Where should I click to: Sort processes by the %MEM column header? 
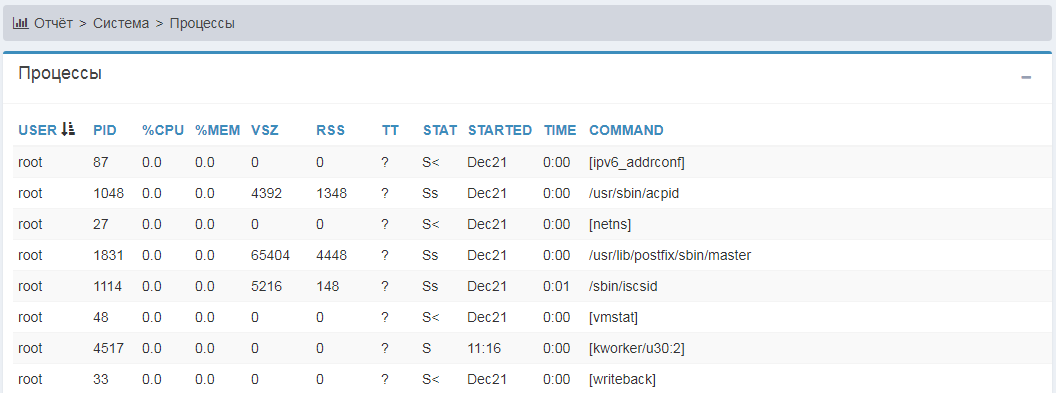point(218,130)
